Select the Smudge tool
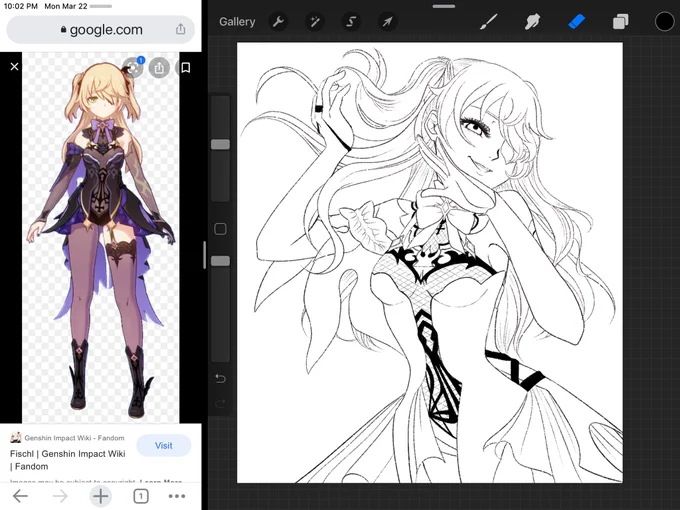 pyautogui.click(x=533, y=21)
